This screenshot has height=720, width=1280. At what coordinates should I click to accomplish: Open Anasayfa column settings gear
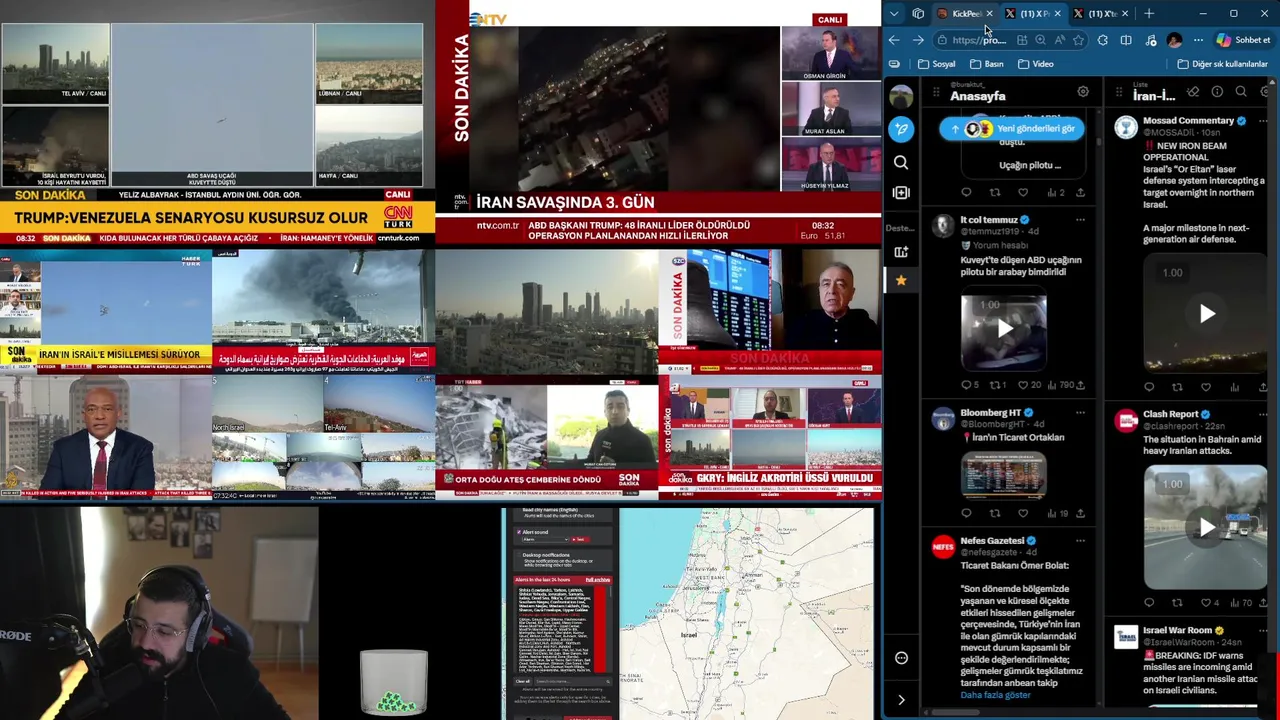1083,92
